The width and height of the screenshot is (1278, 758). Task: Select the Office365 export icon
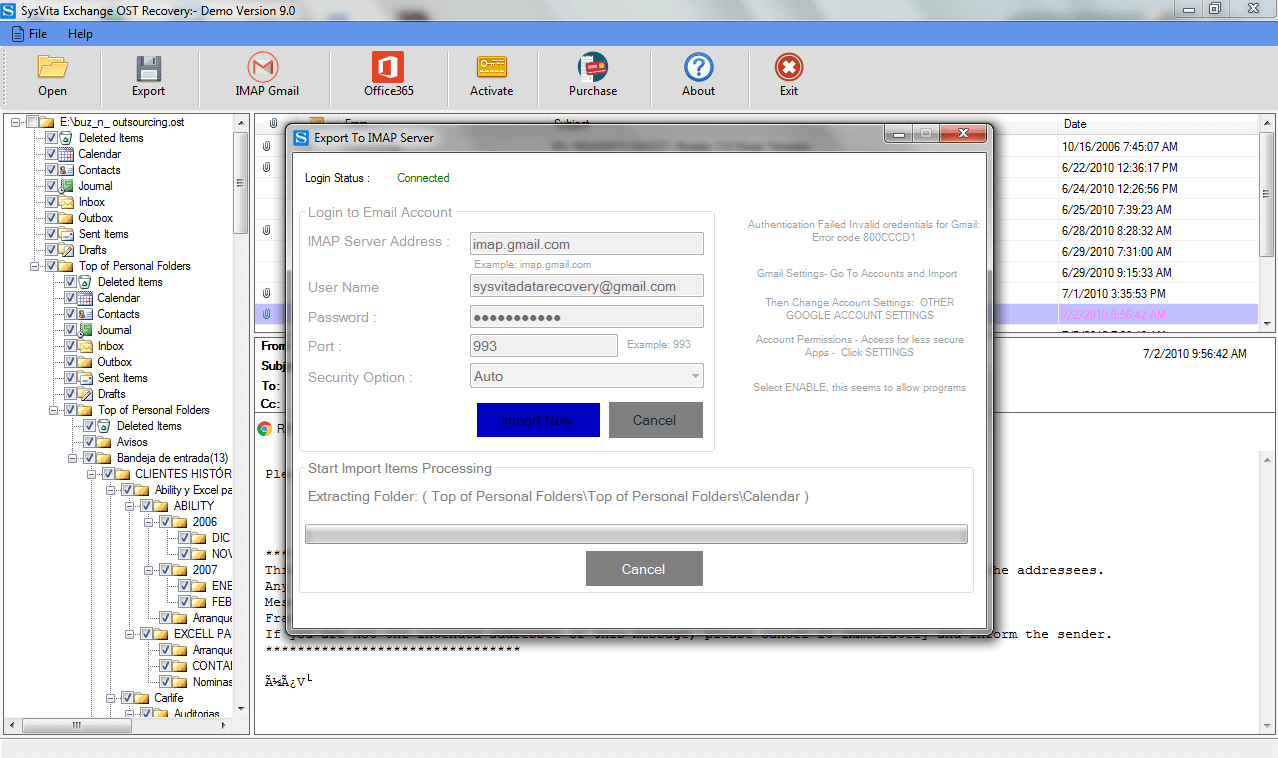[387, 75]
